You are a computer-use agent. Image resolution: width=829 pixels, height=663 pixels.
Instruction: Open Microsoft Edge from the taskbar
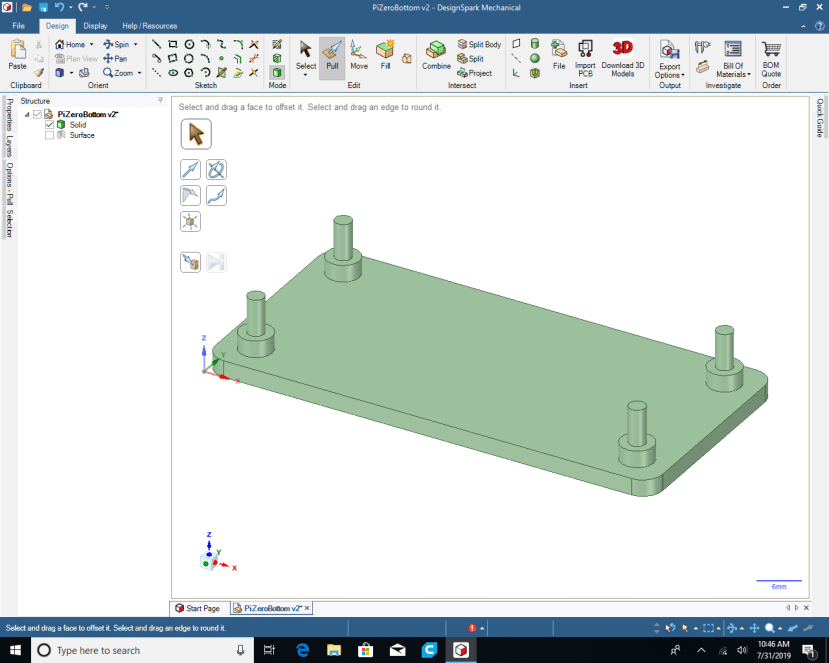pyautogui.click(x=302, y=650)
